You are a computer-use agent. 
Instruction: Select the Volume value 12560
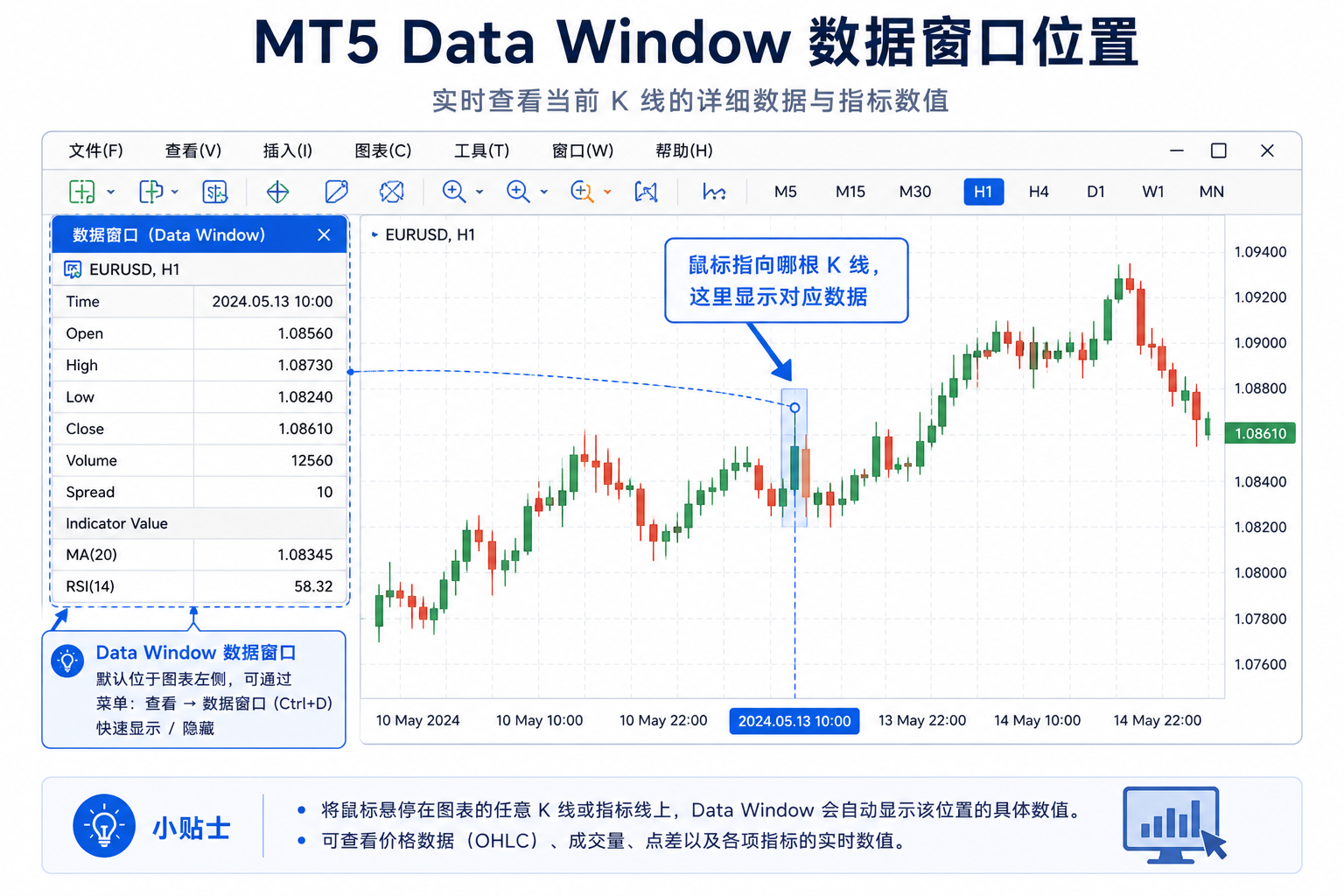(312, 460)
